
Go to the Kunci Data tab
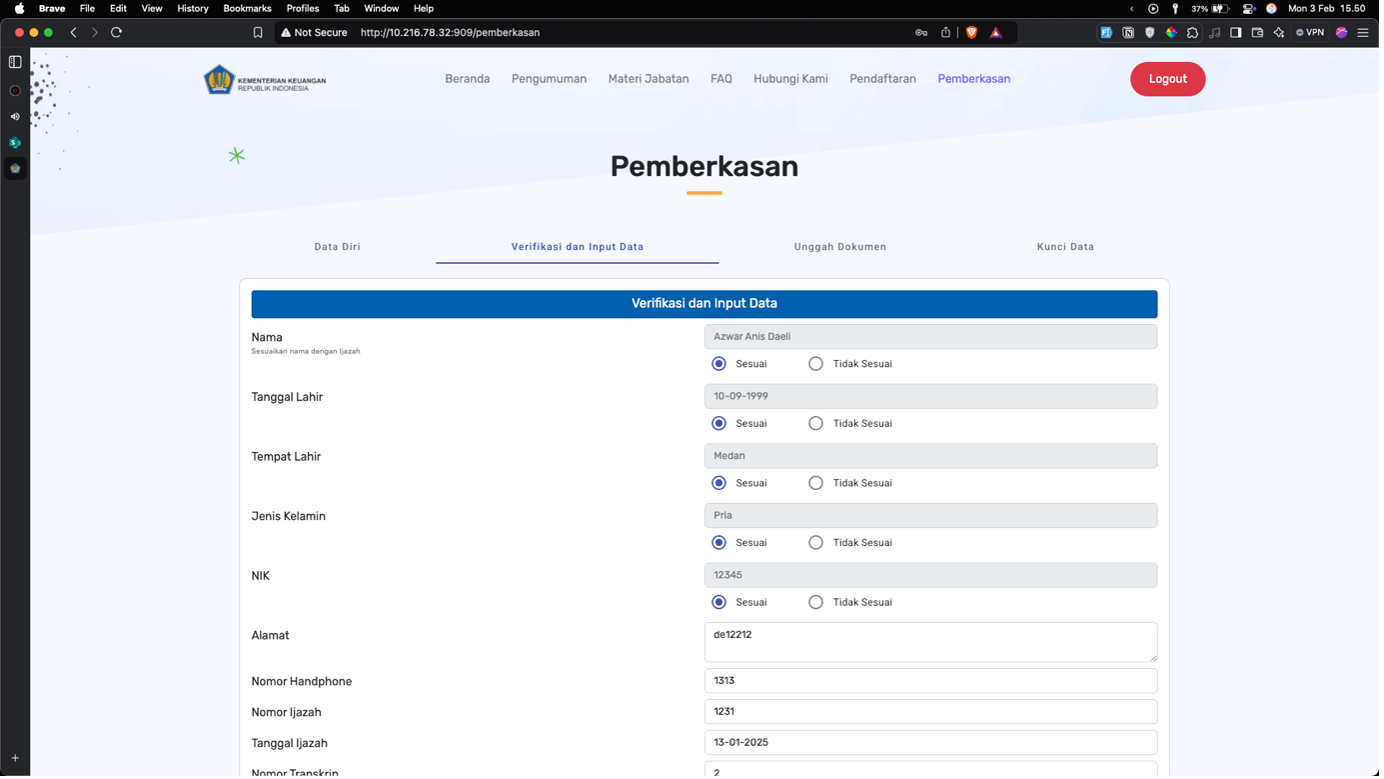pos(1065,247)
